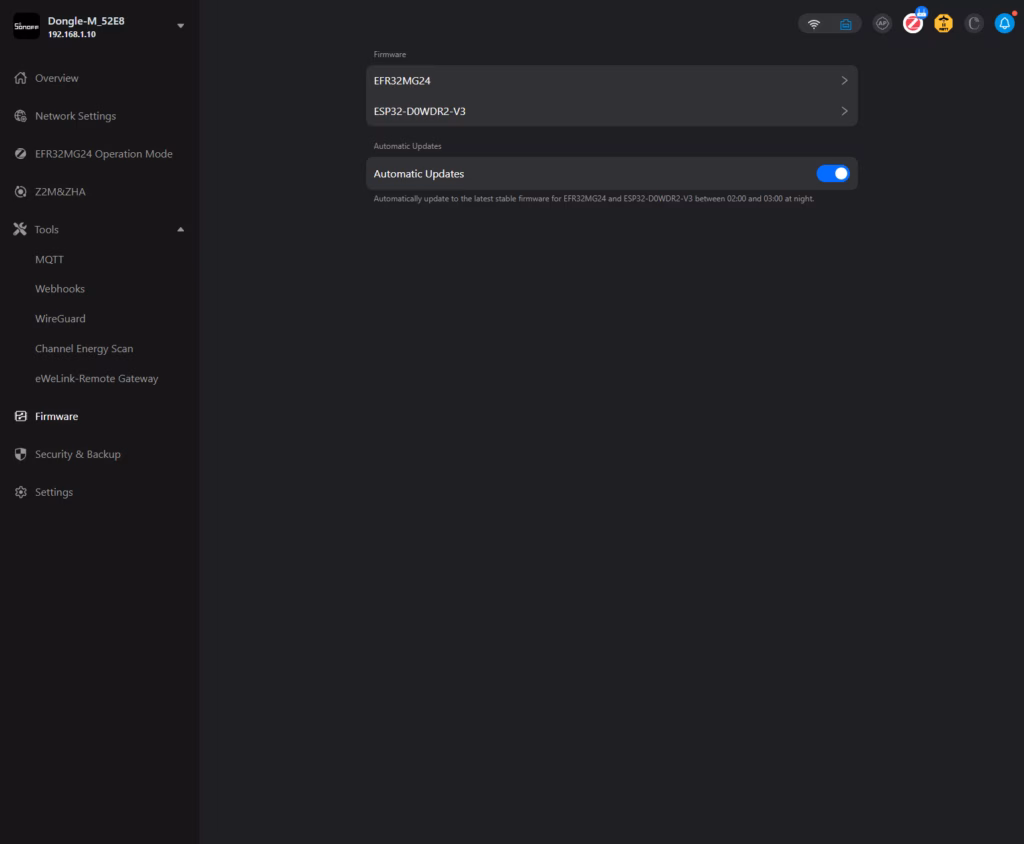Click the blue Ethernet connection icon

pos(845,24)
